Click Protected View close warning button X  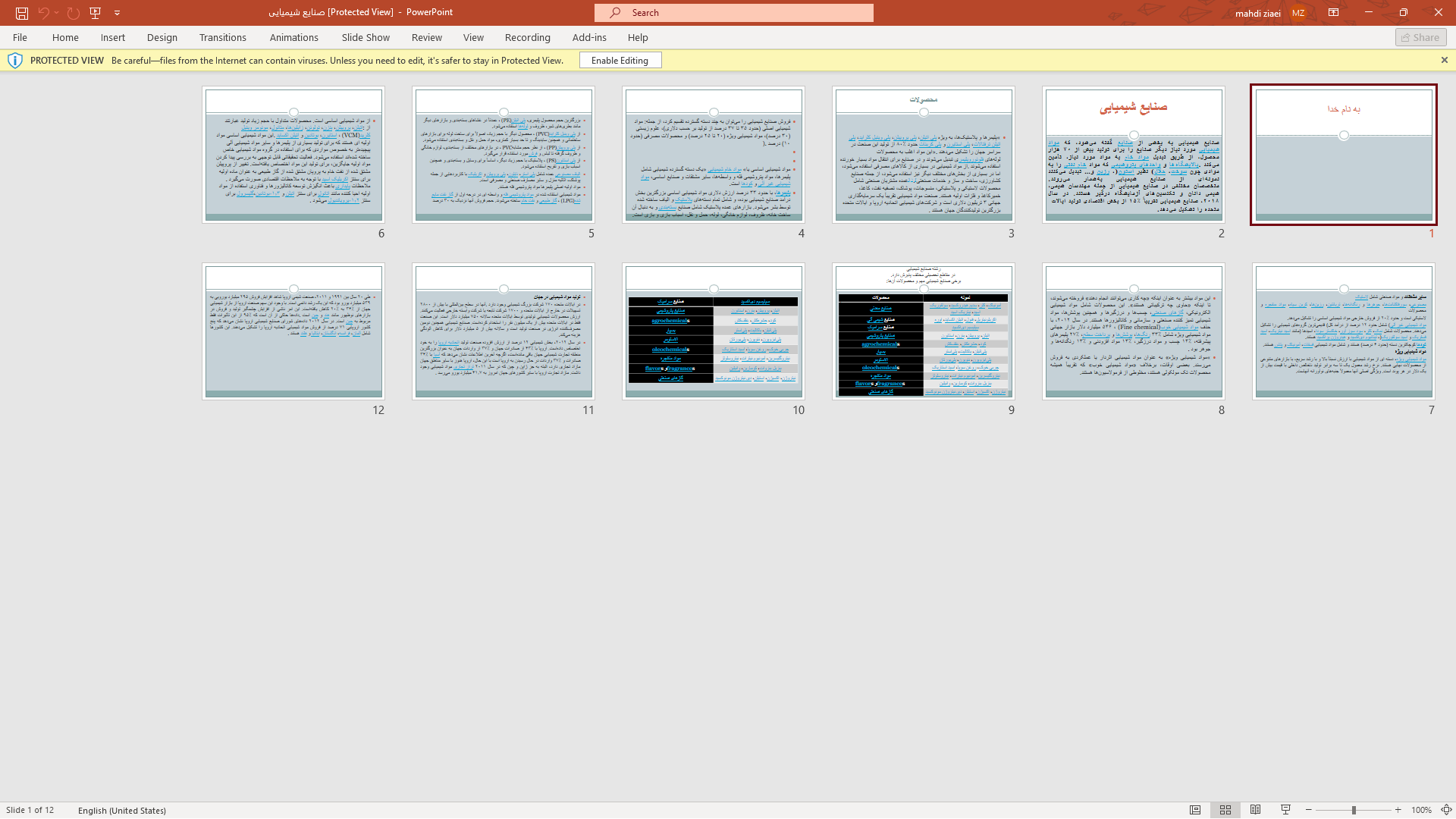click(x=1445, y=60)
